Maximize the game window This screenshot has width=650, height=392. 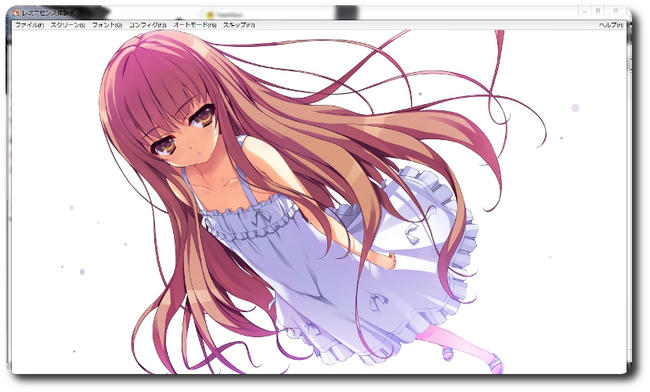pyautogui.click(x=598, y=11)
